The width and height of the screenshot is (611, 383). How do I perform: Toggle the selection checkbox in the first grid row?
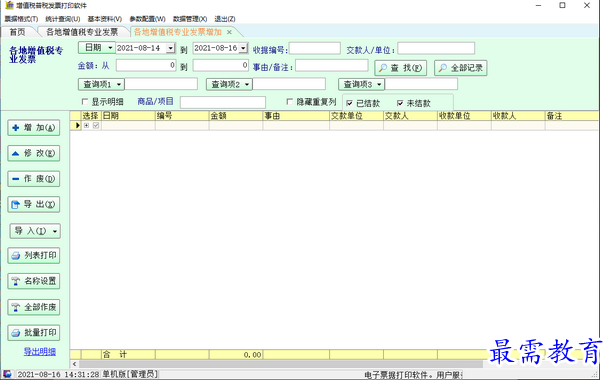pos(96,125)
